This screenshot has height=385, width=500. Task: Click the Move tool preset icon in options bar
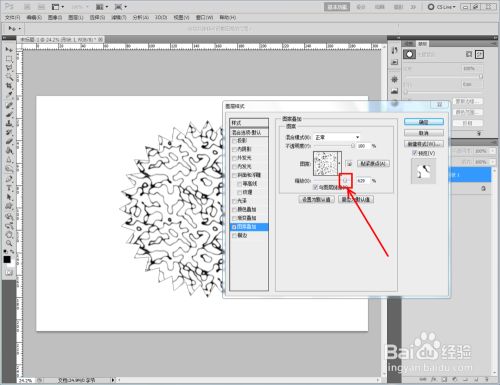point(12,29)
